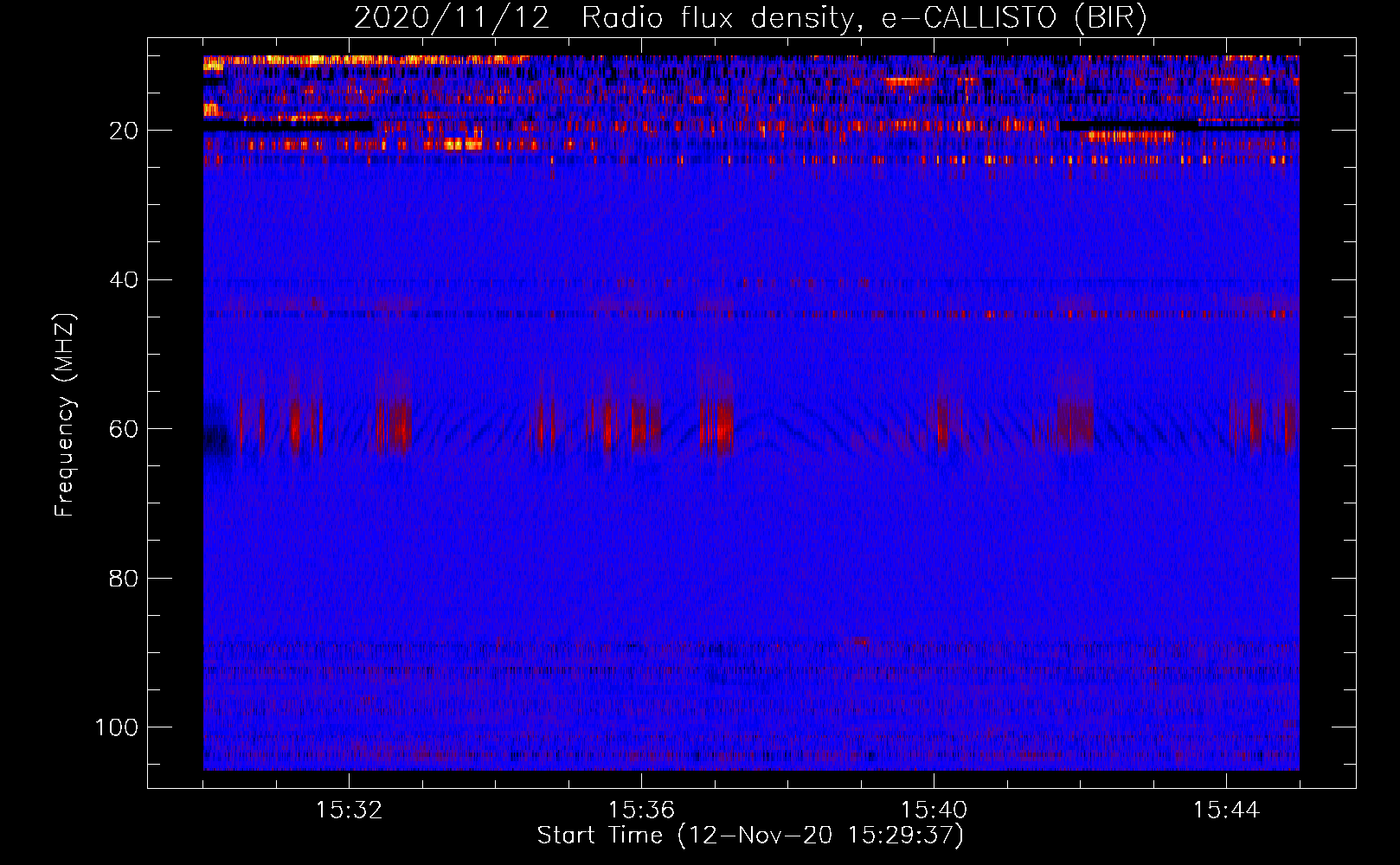Image resolution: width=1400 pixels, height=865 pixels.
Task: Click the "15:32" time tick label
Action: (x=349, y=811)
